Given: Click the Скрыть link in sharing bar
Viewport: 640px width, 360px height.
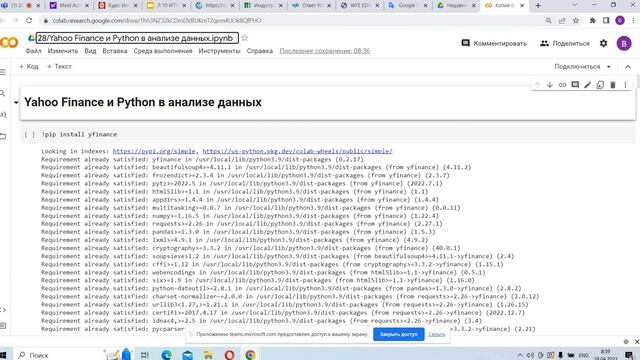Looking at the screenshot, I should pos(437,334).
